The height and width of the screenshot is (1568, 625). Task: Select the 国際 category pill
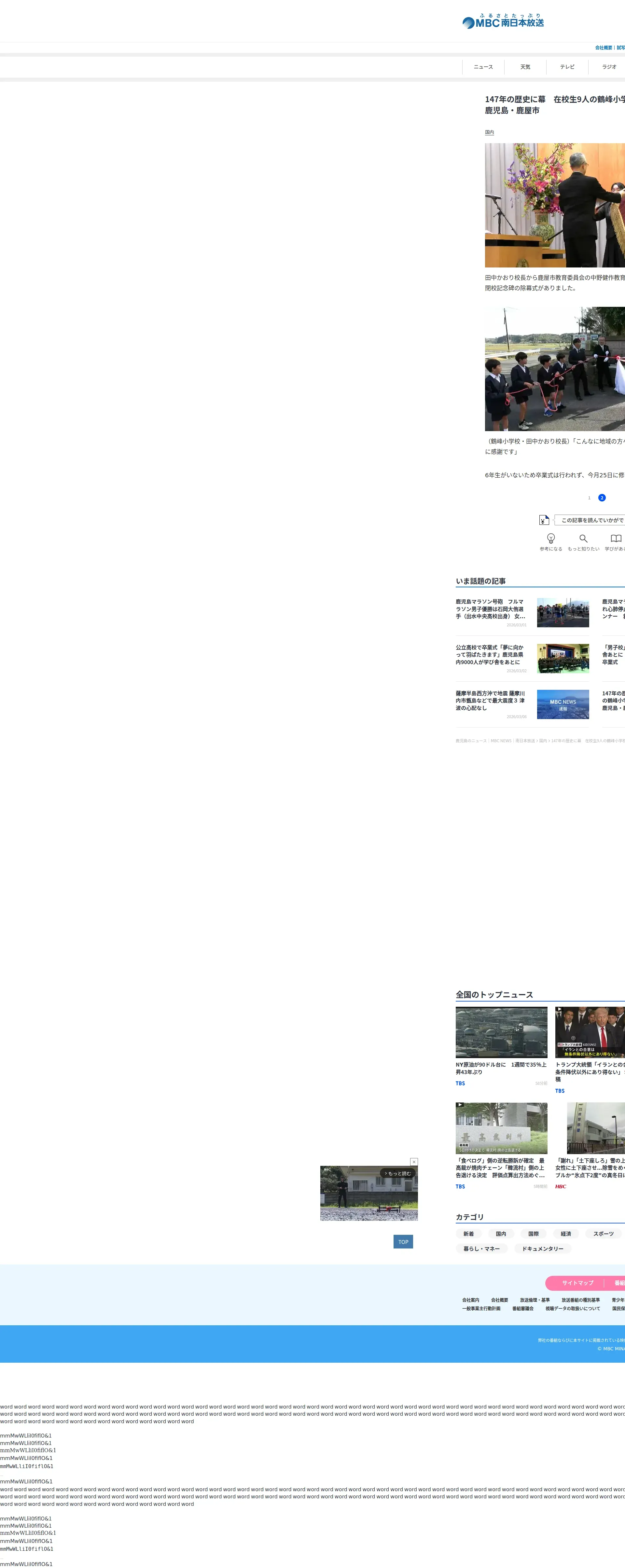[533, 1234]
